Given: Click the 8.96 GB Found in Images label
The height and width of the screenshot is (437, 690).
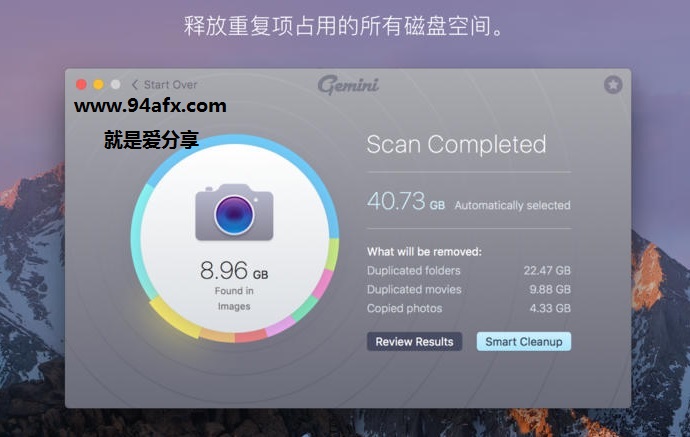Looking at the screenshot, I should pos(234,285).
